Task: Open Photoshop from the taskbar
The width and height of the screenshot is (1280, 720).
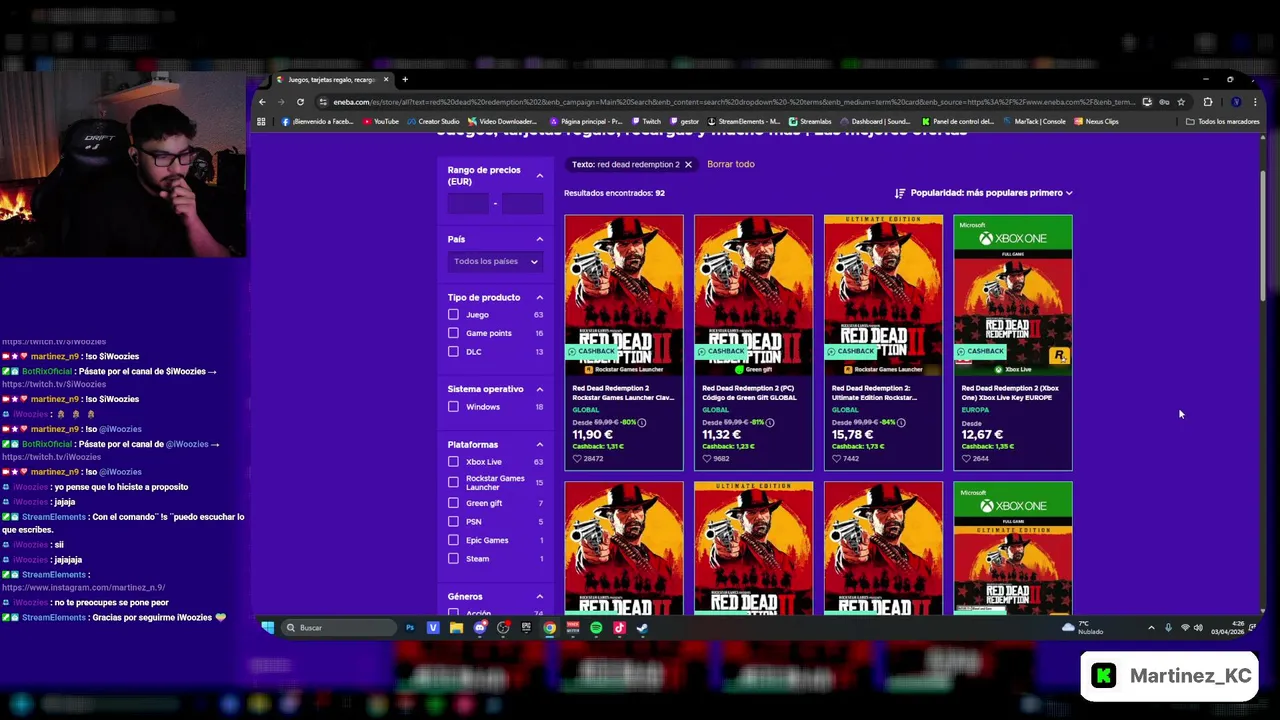Action: [x=410, y=628]
